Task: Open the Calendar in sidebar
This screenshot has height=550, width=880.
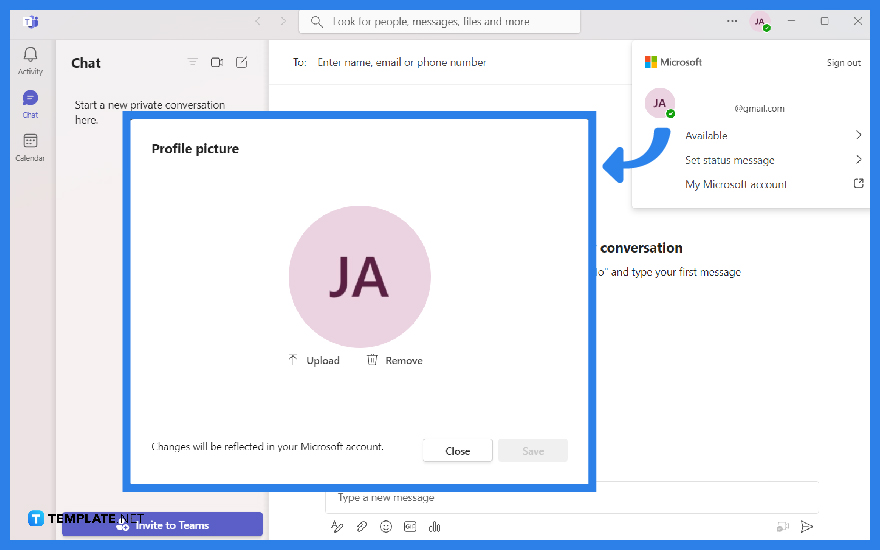Action: (x=30, y=147)
